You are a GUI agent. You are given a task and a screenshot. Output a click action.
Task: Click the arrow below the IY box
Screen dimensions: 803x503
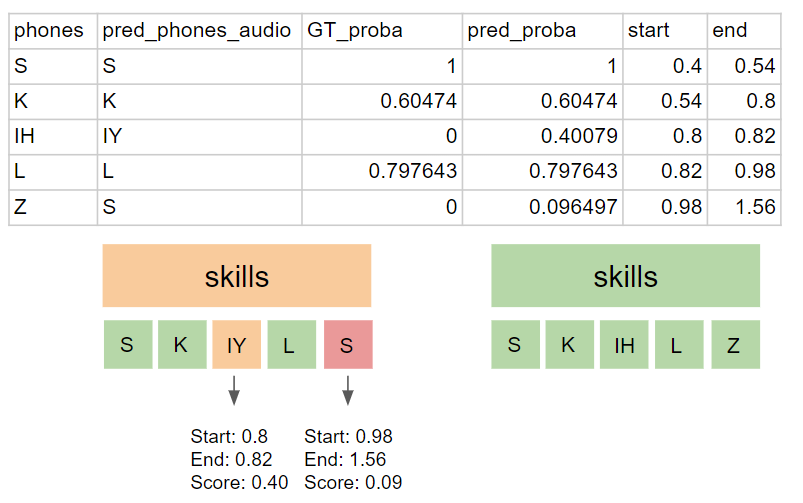pyautogui.click(x=234, y=391)
